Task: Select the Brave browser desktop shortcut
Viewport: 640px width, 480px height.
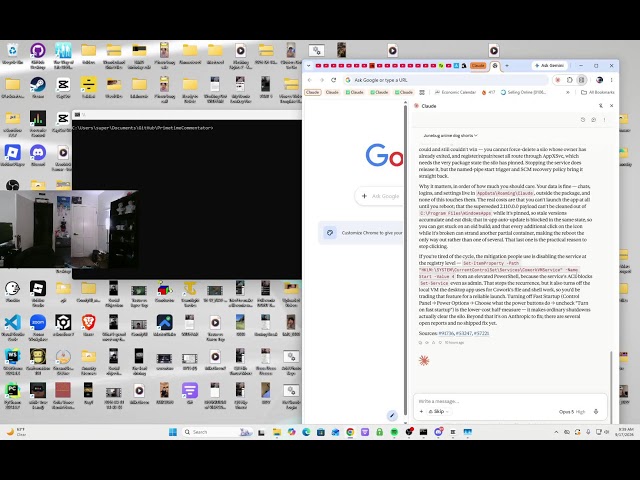Action: point(89,325)
